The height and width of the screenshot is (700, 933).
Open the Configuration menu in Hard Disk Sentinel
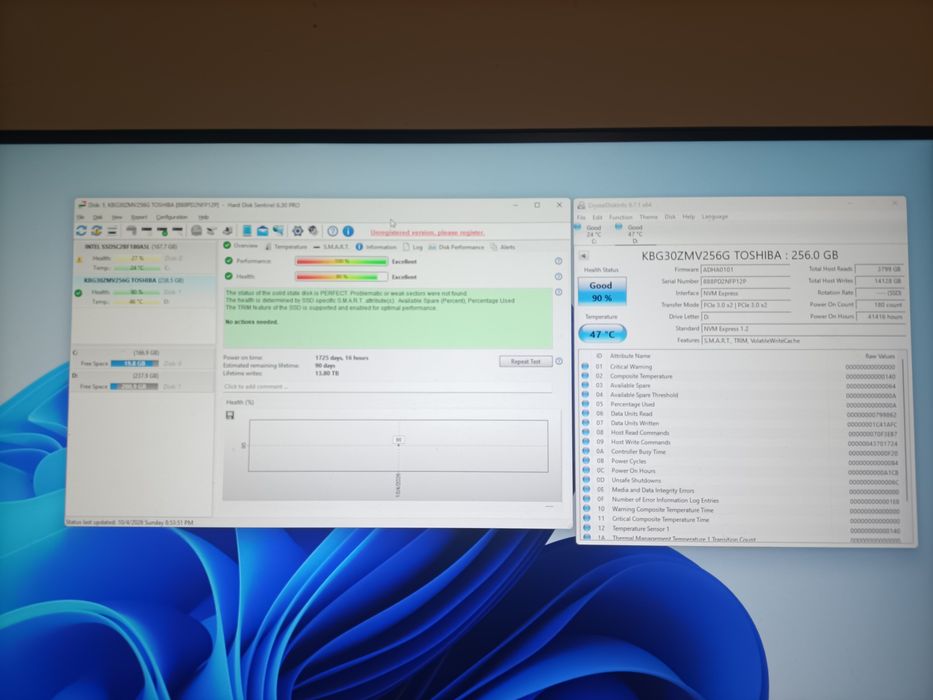(172, 217)
